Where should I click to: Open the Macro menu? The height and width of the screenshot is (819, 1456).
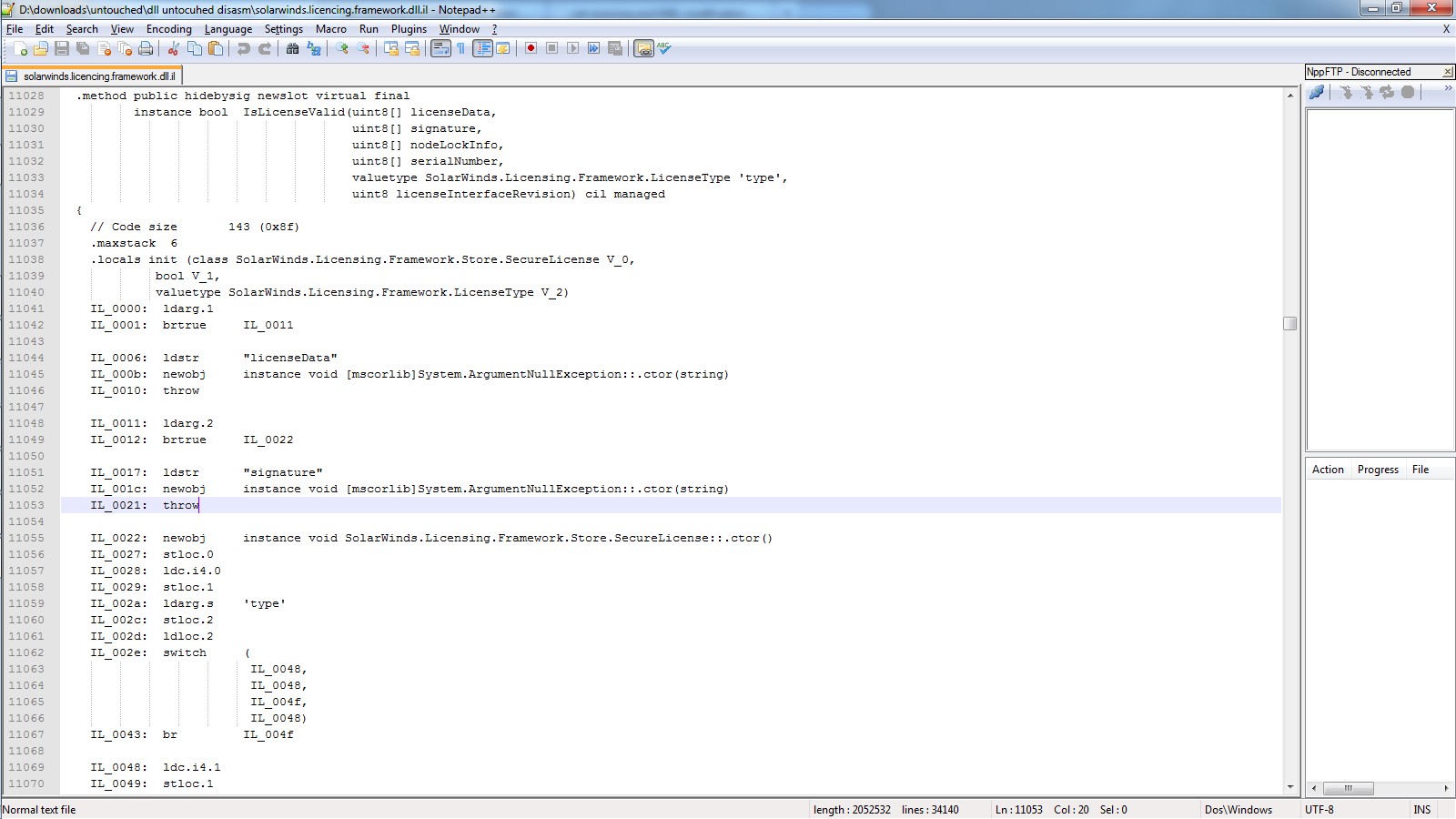(x=331, y=29)
